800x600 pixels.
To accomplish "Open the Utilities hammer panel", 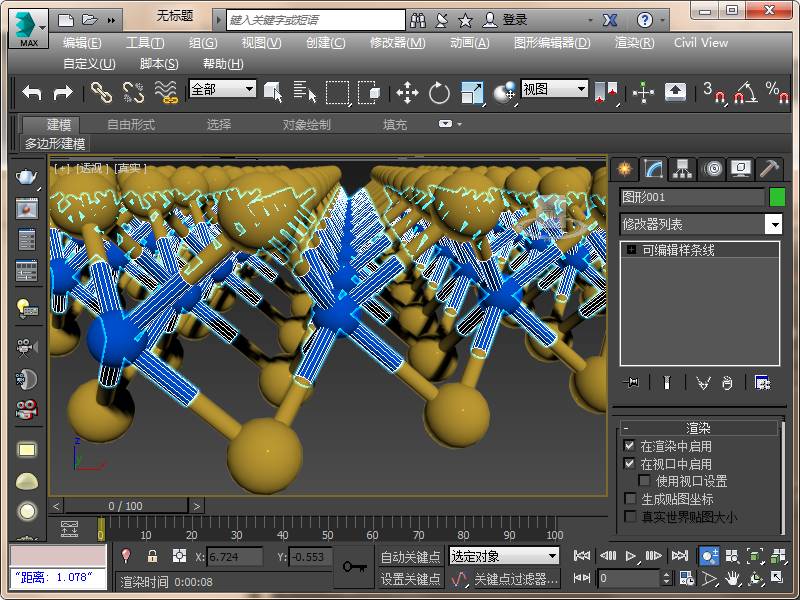I will click(768, 168).
